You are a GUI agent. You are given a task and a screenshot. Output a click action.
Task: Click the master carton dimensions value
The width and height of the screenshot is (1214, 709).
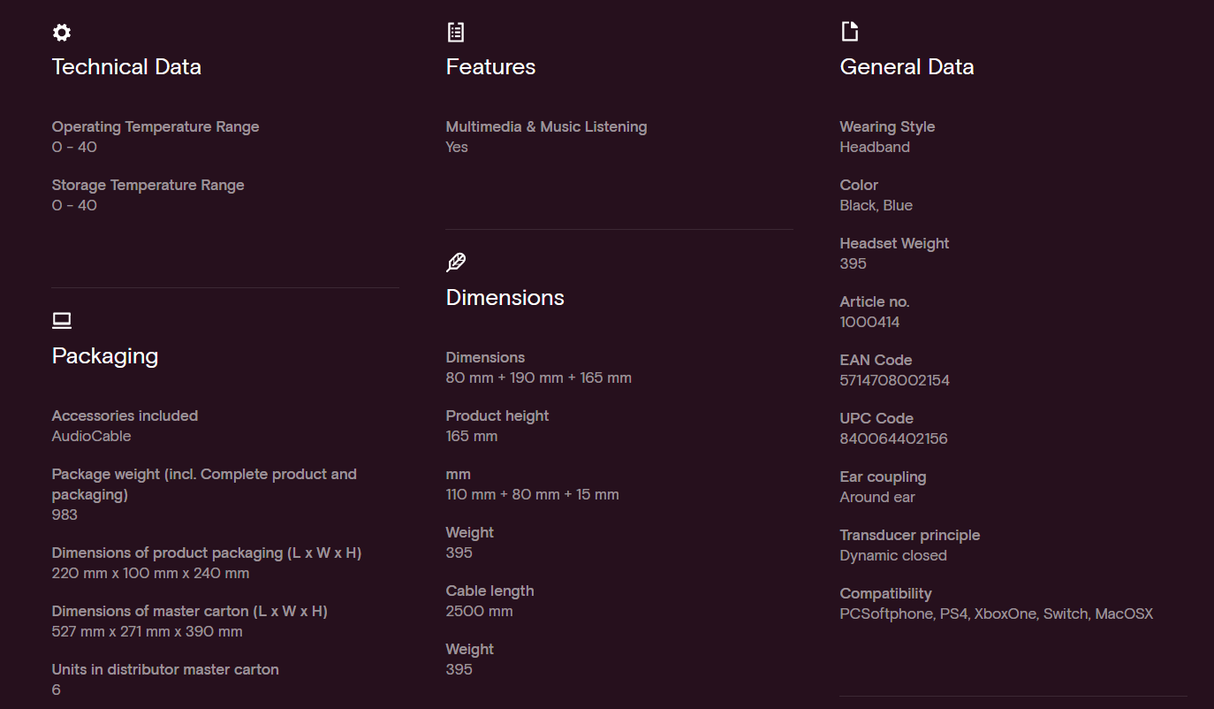click(x=147, y=632)
